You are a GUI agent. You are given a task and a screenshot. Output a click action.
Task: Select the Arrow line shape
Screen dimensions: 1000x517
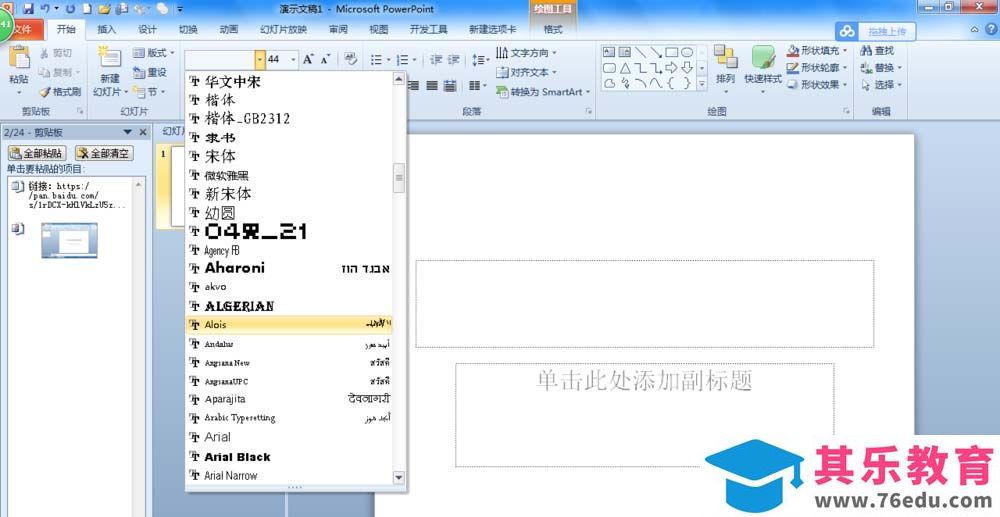(x=656, y=52)
